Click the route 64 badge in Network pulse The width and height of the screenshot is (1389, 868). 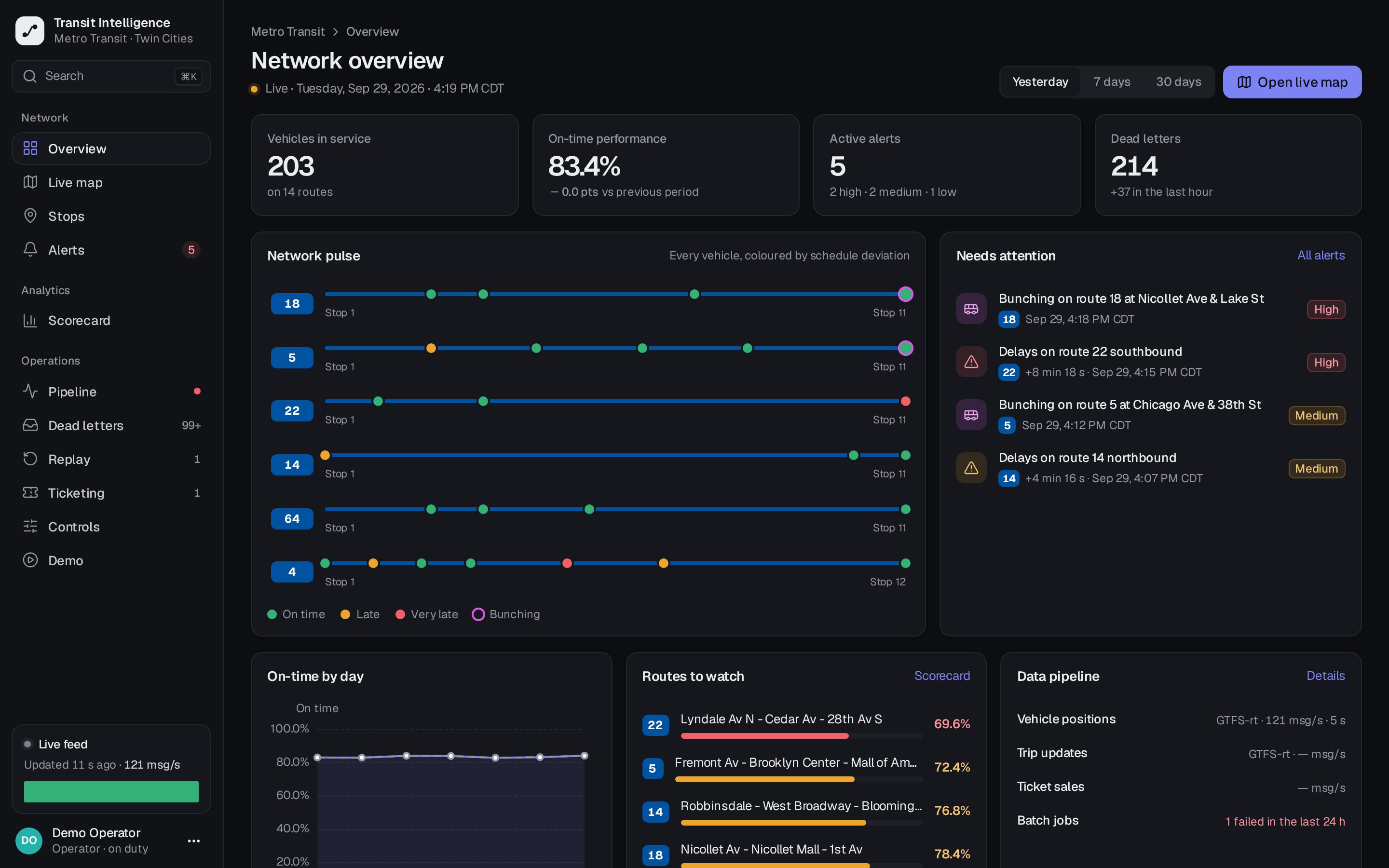(x=292, y=519)
